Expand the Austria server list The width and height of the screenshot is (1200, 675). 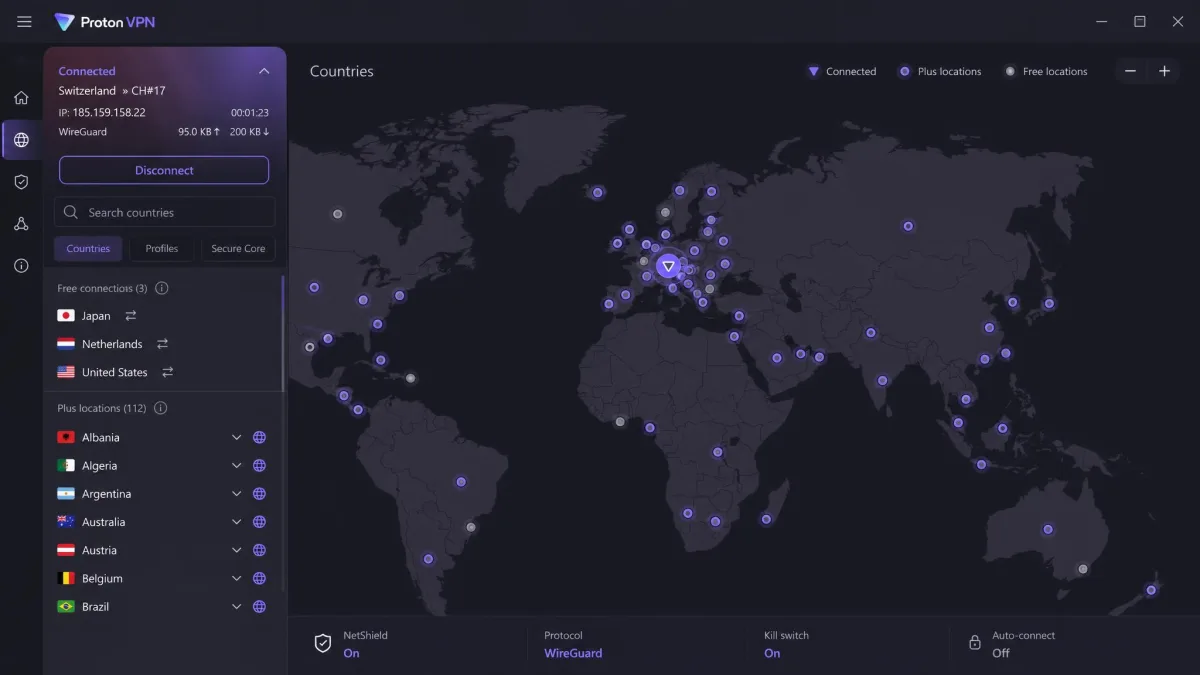[x=237, y=550]
